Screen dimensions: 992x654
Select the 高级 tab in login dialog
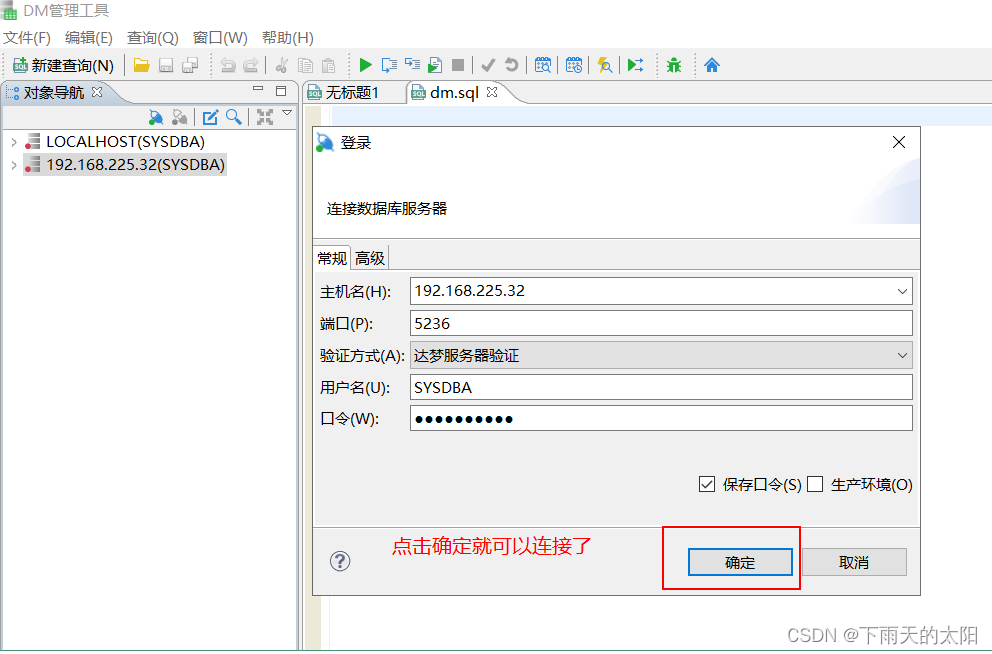pos(369,258)
